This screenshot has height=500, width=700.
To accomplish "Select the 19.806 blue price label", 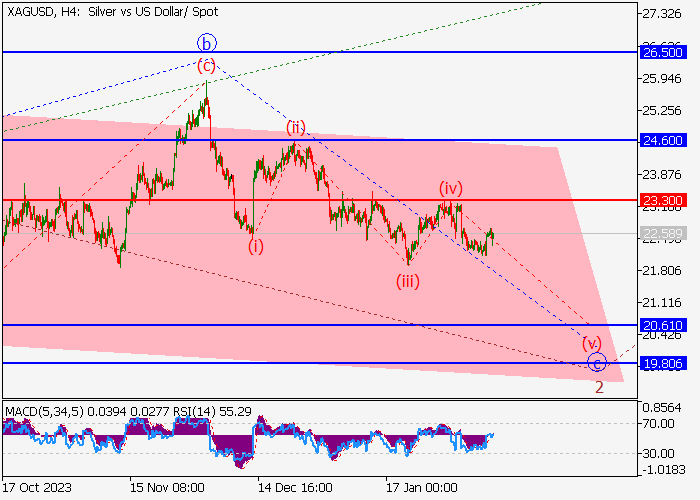I will 662,363.
